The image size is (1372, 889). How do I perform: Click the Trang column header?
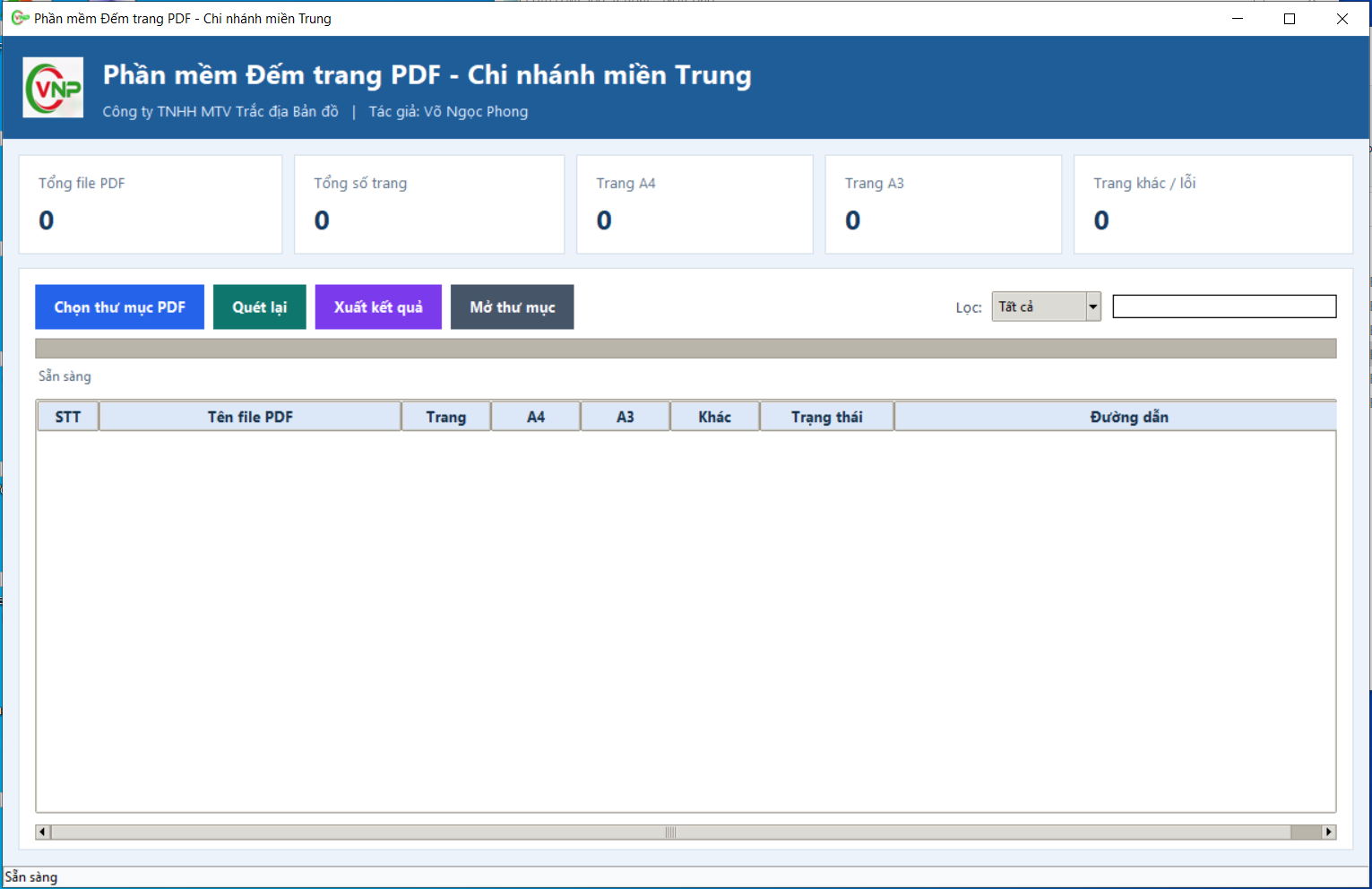446,417
